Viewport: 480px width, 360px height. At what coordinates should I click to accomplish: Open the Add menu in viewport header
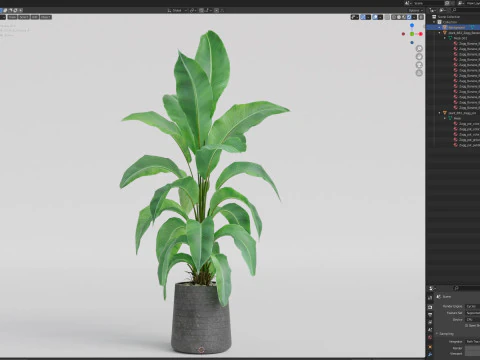pyautogui.click(x=35, y=17)
